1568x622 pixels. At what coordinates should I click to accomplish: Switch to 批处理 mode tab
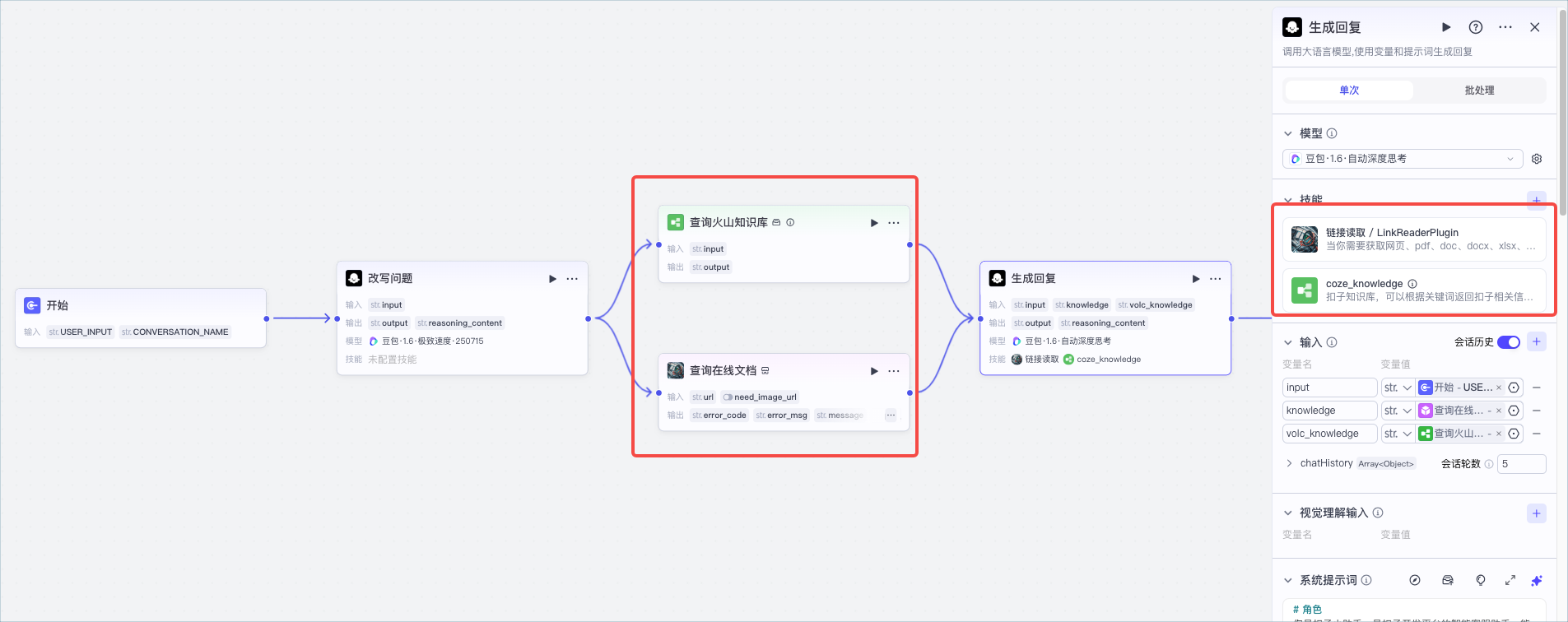pos(1479,91)
